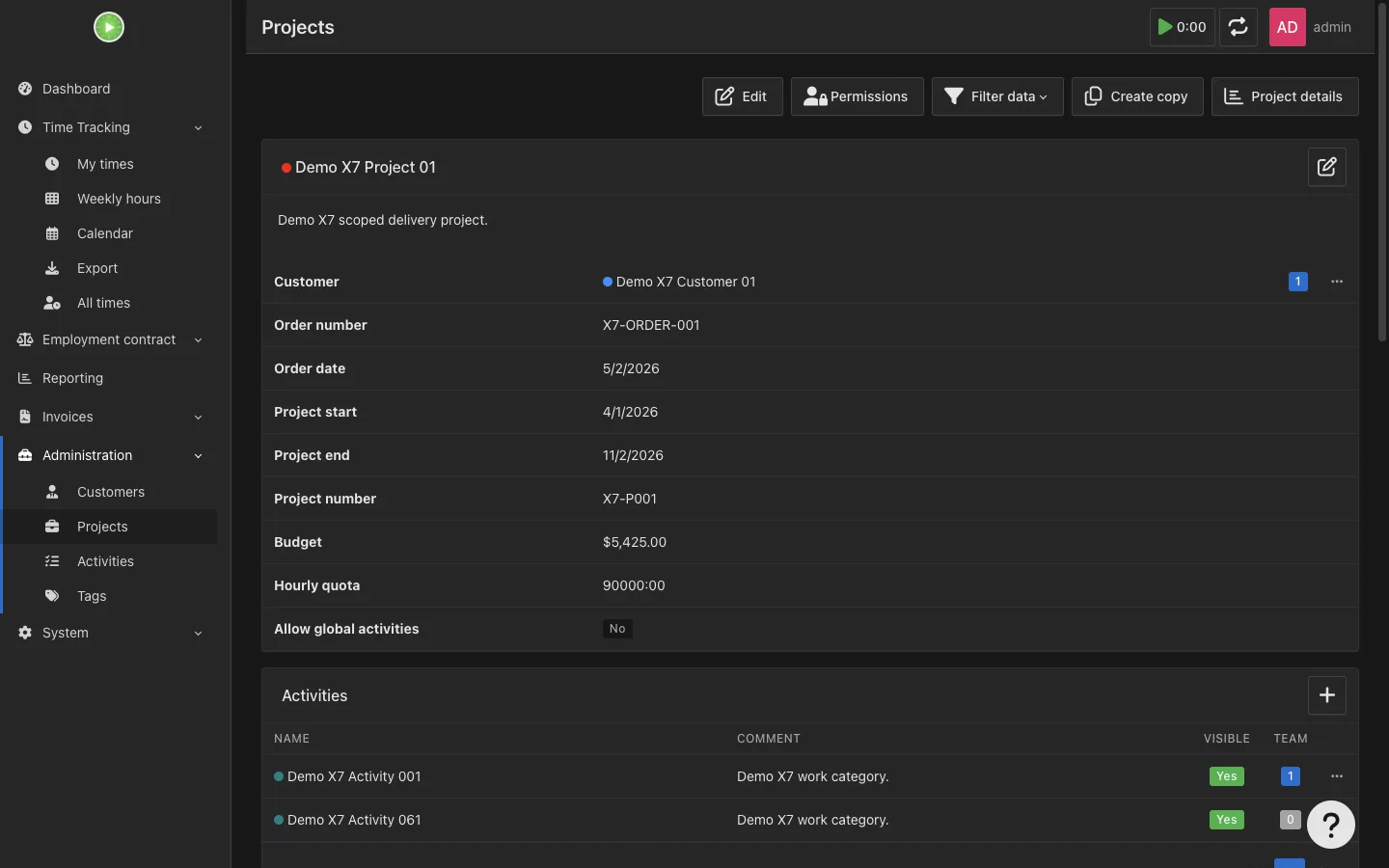1389x868 pixels.
Task: Click the admin username
Action: 1332,27
